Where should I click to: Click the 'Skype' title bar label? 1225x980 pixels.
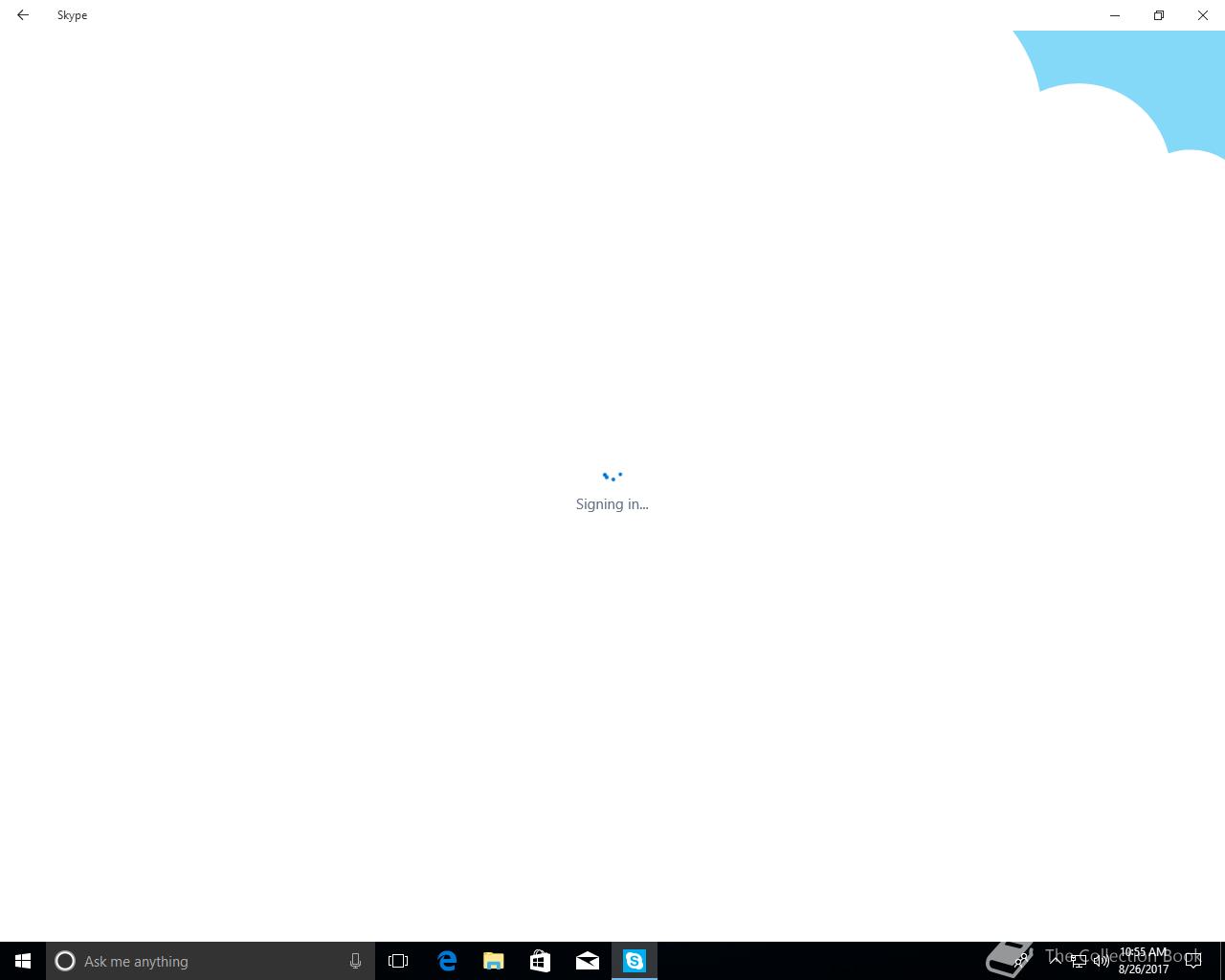click(72, 15)
